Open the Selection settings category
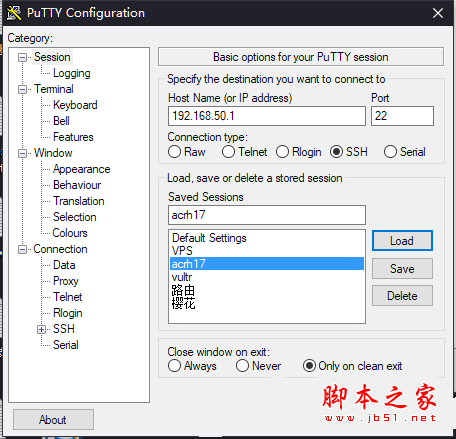The height and width of the screenshot is (439, 456). coord(75,217)
